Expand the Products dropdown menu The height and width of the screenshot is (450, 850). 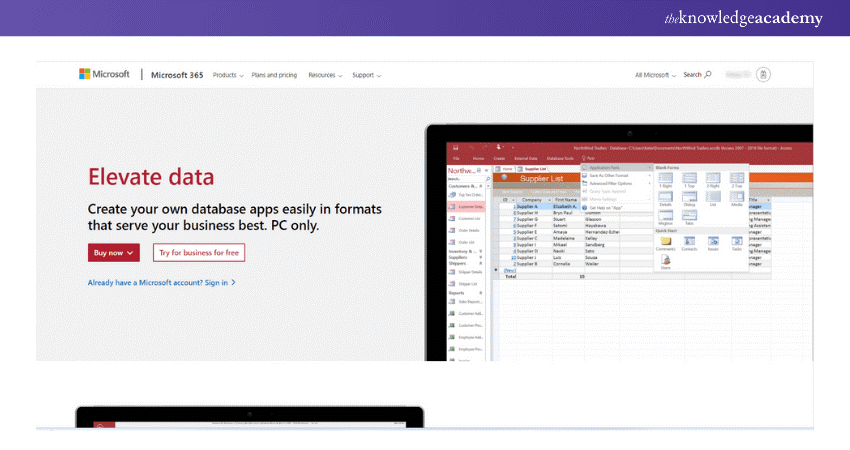tap(227, 75)
